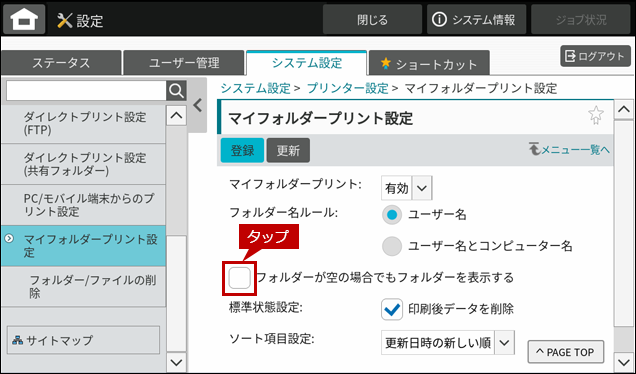Open PC/モバイル端末からのプリント設定 item
Image resolution: width=636 pixels, height=374 pixels.
[x=83, y=205]
